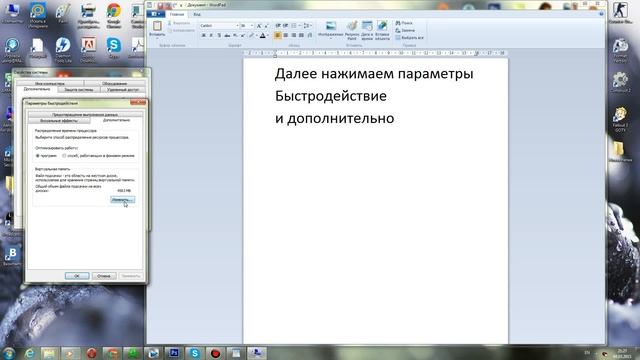Select Предотвращение выполнения данных tab
This screenshot has height=360, width=640.
[85, 115]
